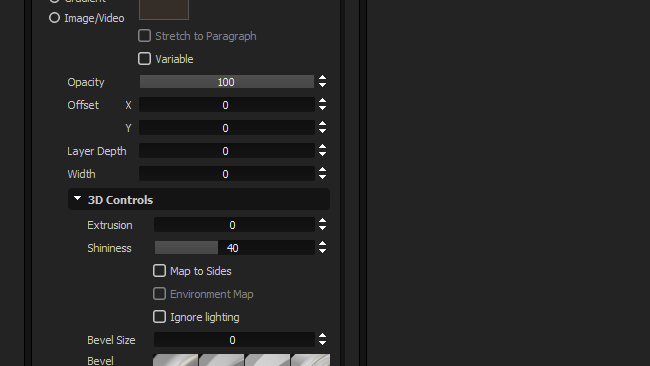Select the fourth Bevel style thumbnail
Viewport: 650px width, 366px height.
tap(310, 360)
